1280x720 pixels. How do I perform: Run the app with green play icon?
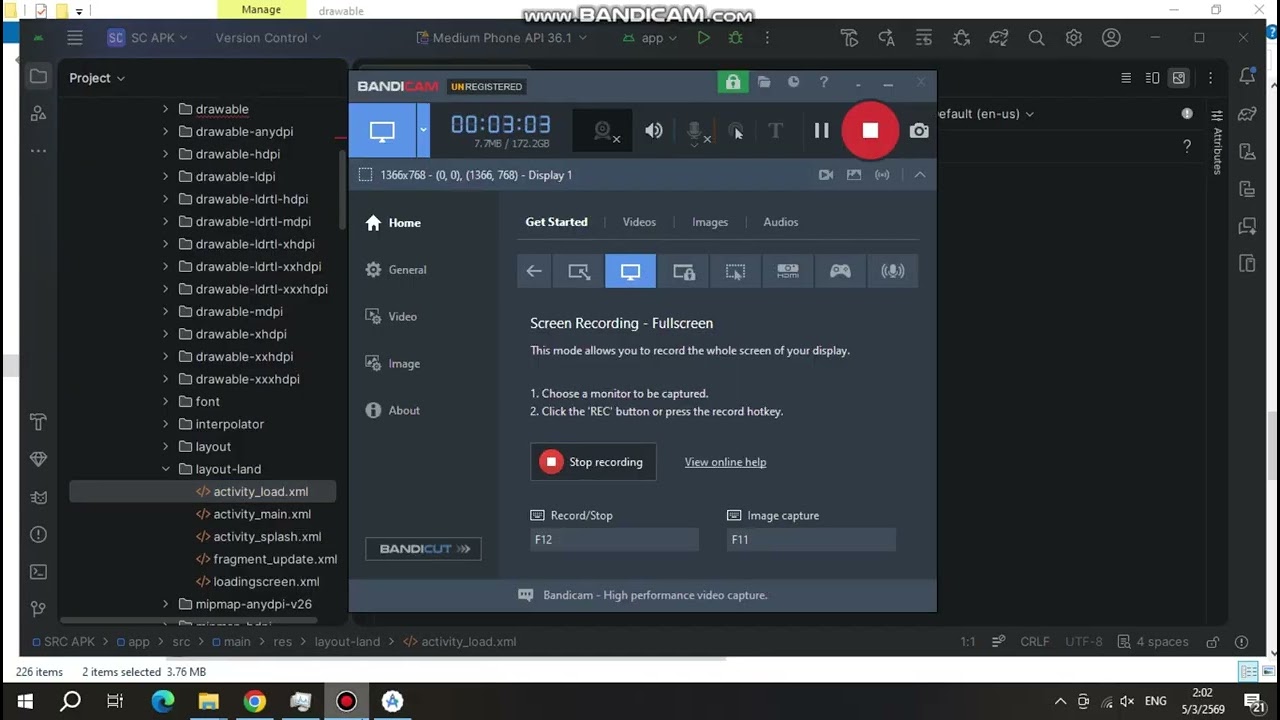tap(704, 38)
